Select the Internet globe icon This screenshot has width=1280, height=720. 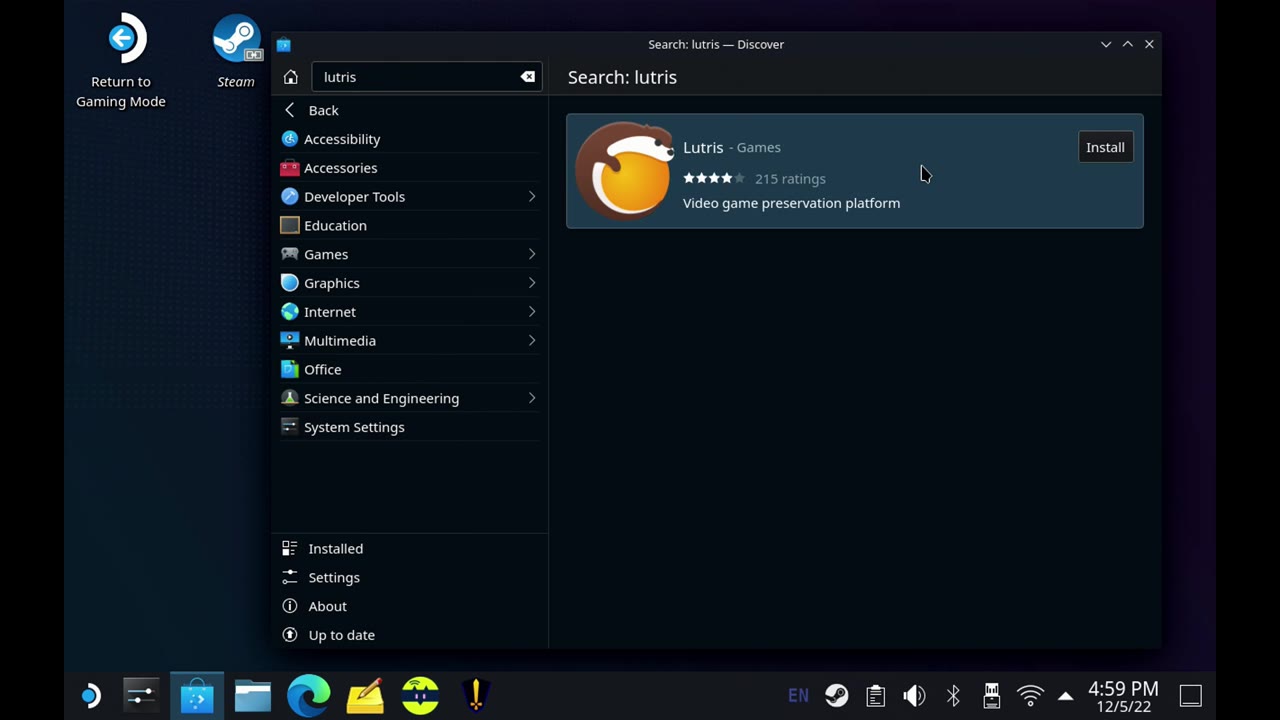tap(290, 311)
